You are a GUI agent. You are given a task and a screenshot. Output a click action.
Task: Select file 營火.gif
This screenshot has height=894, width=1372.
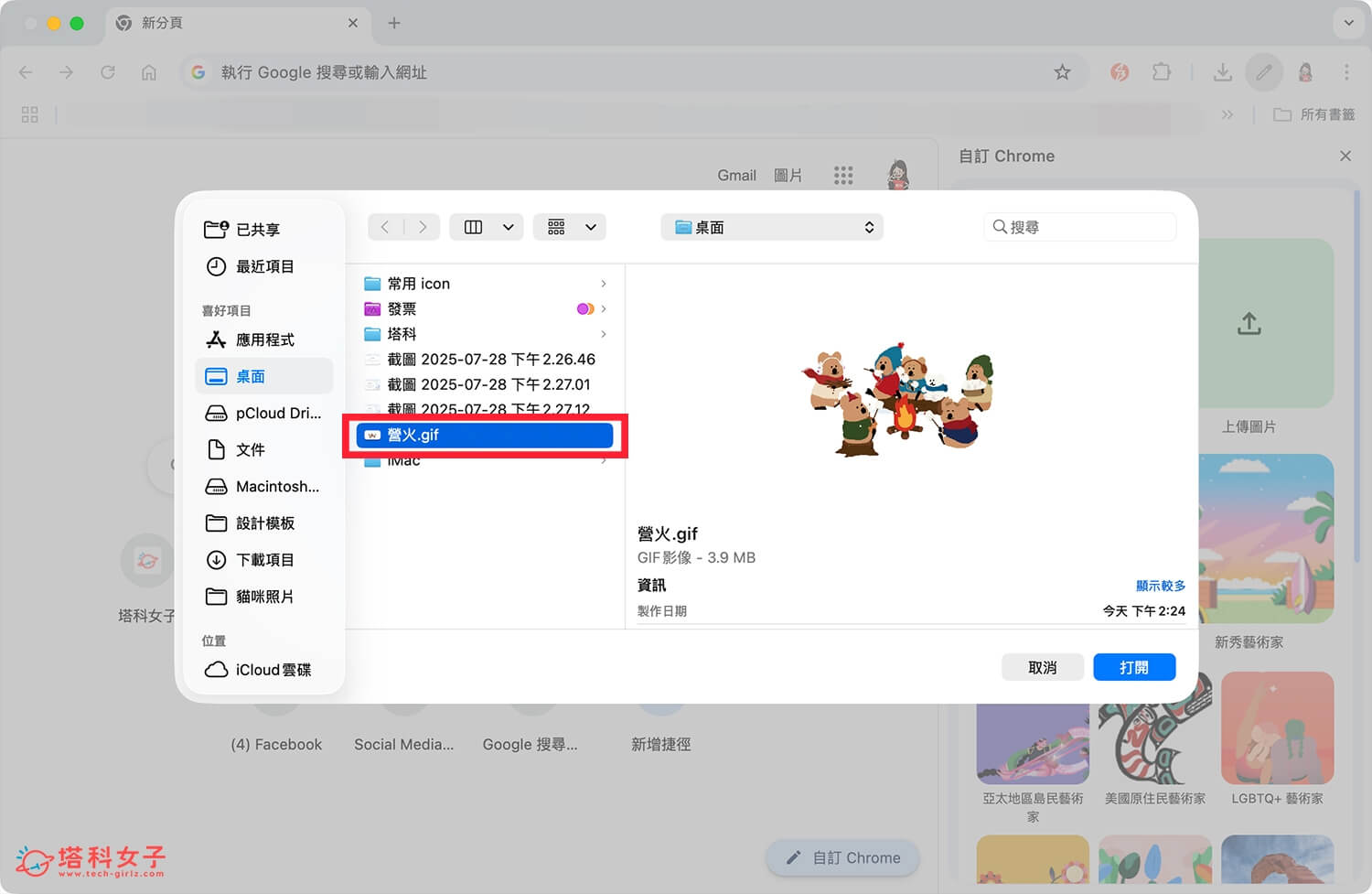coord(485,436)
